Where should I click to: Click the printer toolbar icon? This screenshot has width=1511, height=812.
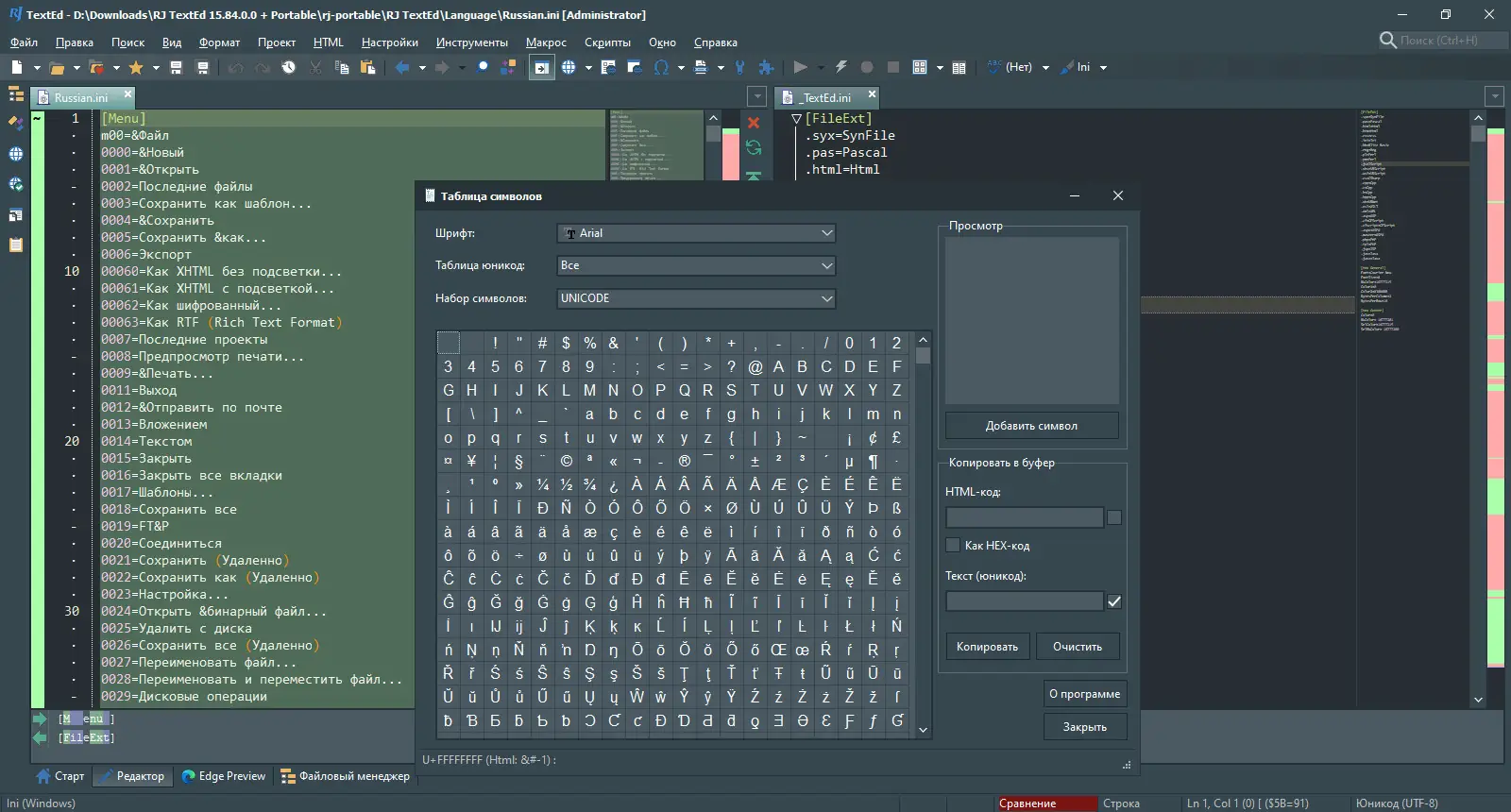701,67
